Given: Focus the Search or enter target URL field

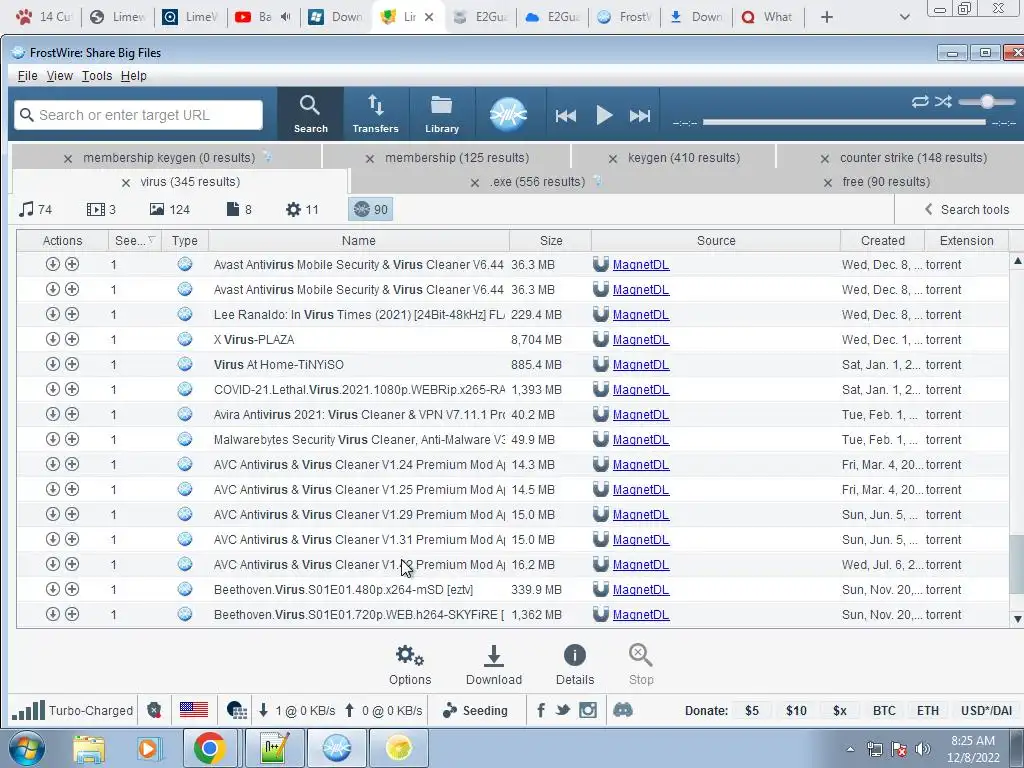Looking at the screenshot, I should [138, 115].
